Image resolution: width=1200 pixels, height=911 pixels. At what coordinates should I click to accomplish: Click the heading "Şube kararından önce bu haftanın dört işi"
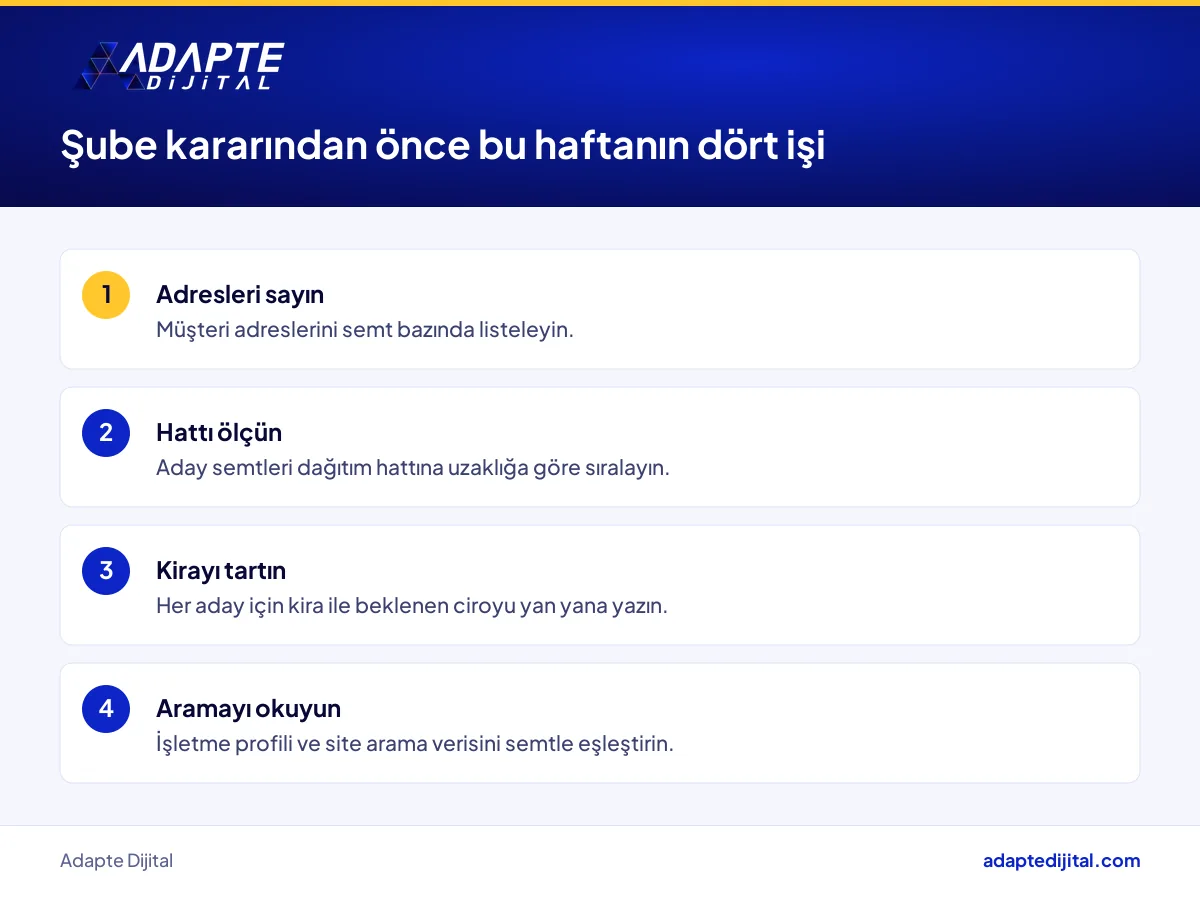click(x=443, y=145)
